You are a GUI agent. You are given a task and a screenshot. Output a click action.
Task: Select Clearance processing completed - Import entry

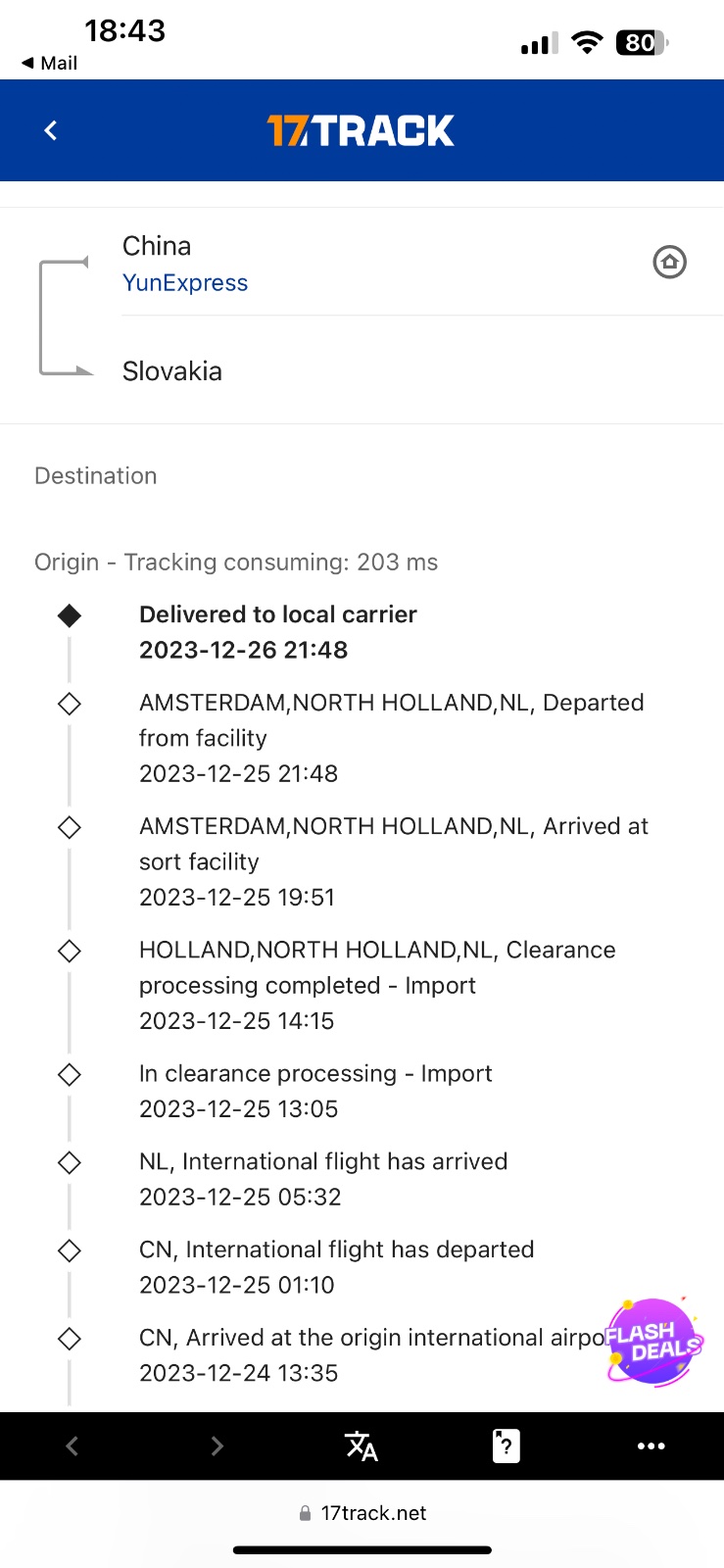(377, 984)
